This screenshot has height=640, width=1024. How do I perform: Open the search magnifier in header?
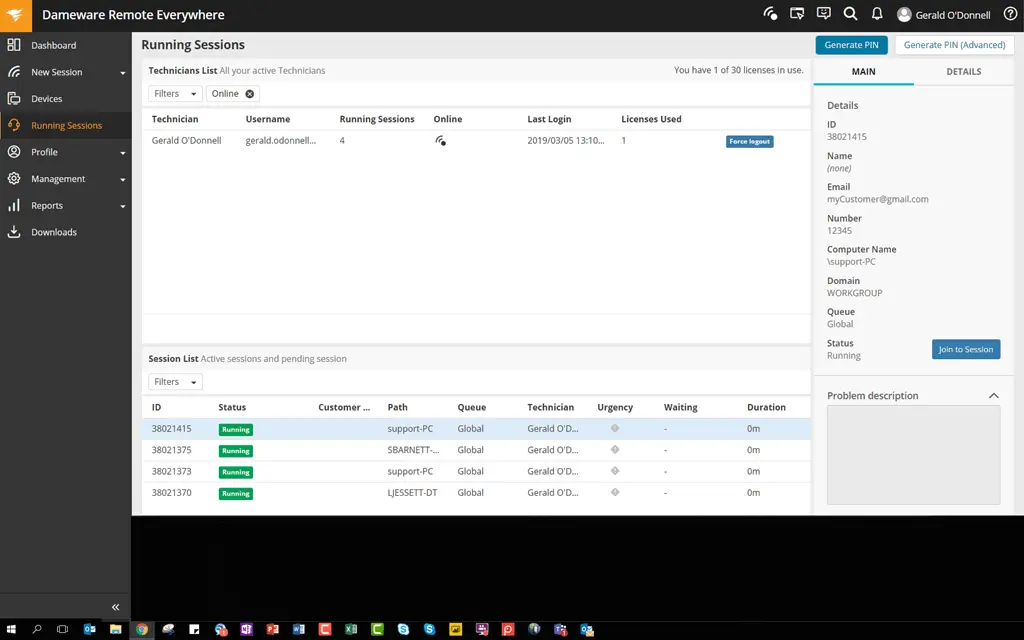(850, 15)
